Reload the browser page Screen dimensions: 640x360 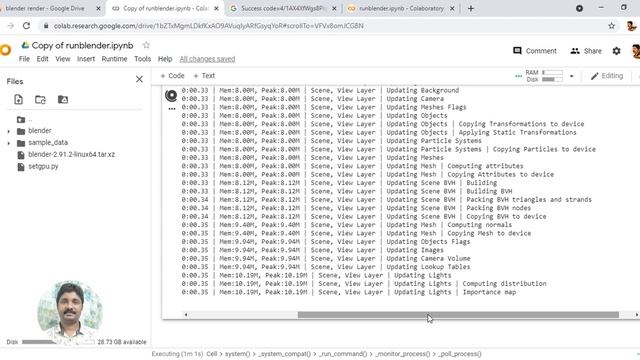pos(27,26)
